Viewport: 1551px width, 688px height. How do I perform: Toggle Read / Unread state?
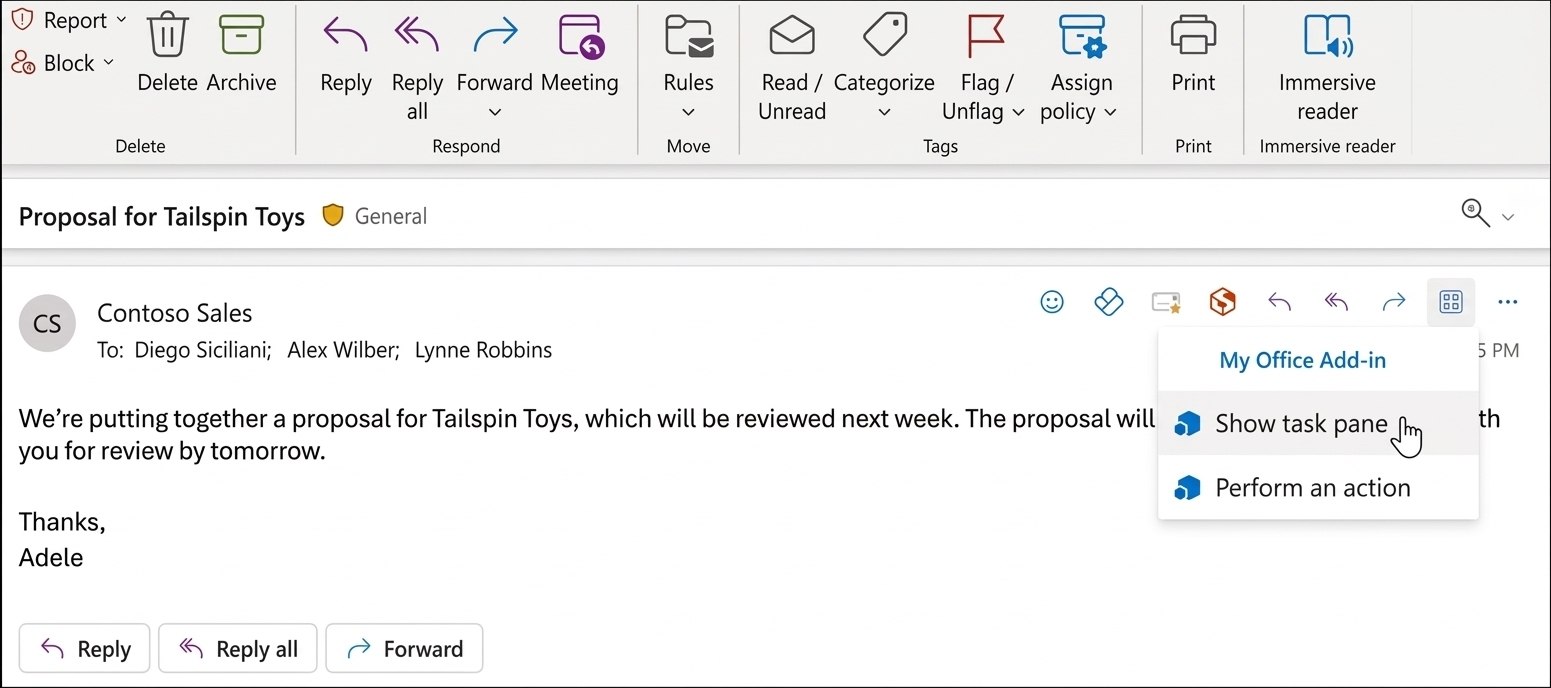790,60
